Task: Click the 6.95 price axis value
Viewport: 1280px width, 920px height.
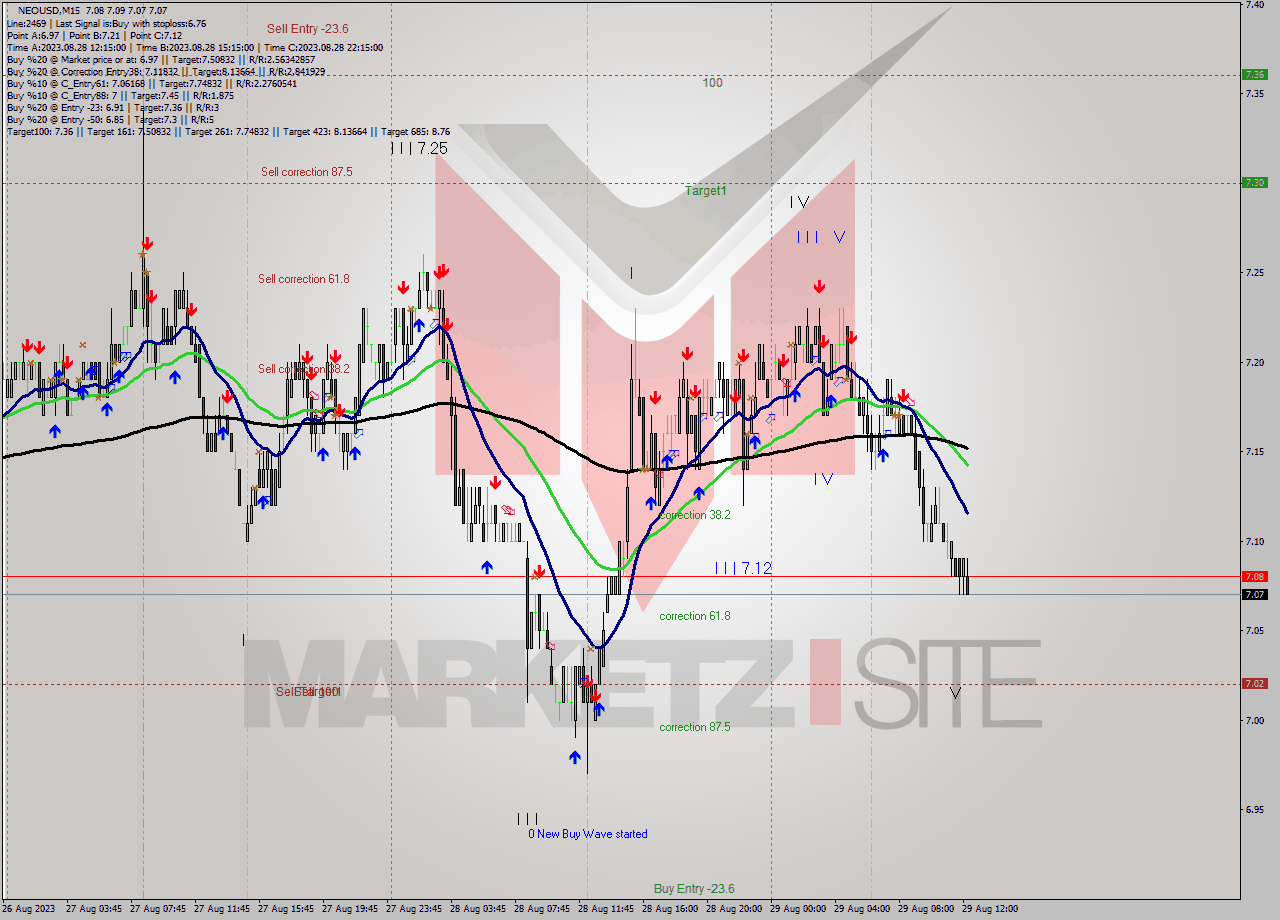Action: click(1254, 809)
